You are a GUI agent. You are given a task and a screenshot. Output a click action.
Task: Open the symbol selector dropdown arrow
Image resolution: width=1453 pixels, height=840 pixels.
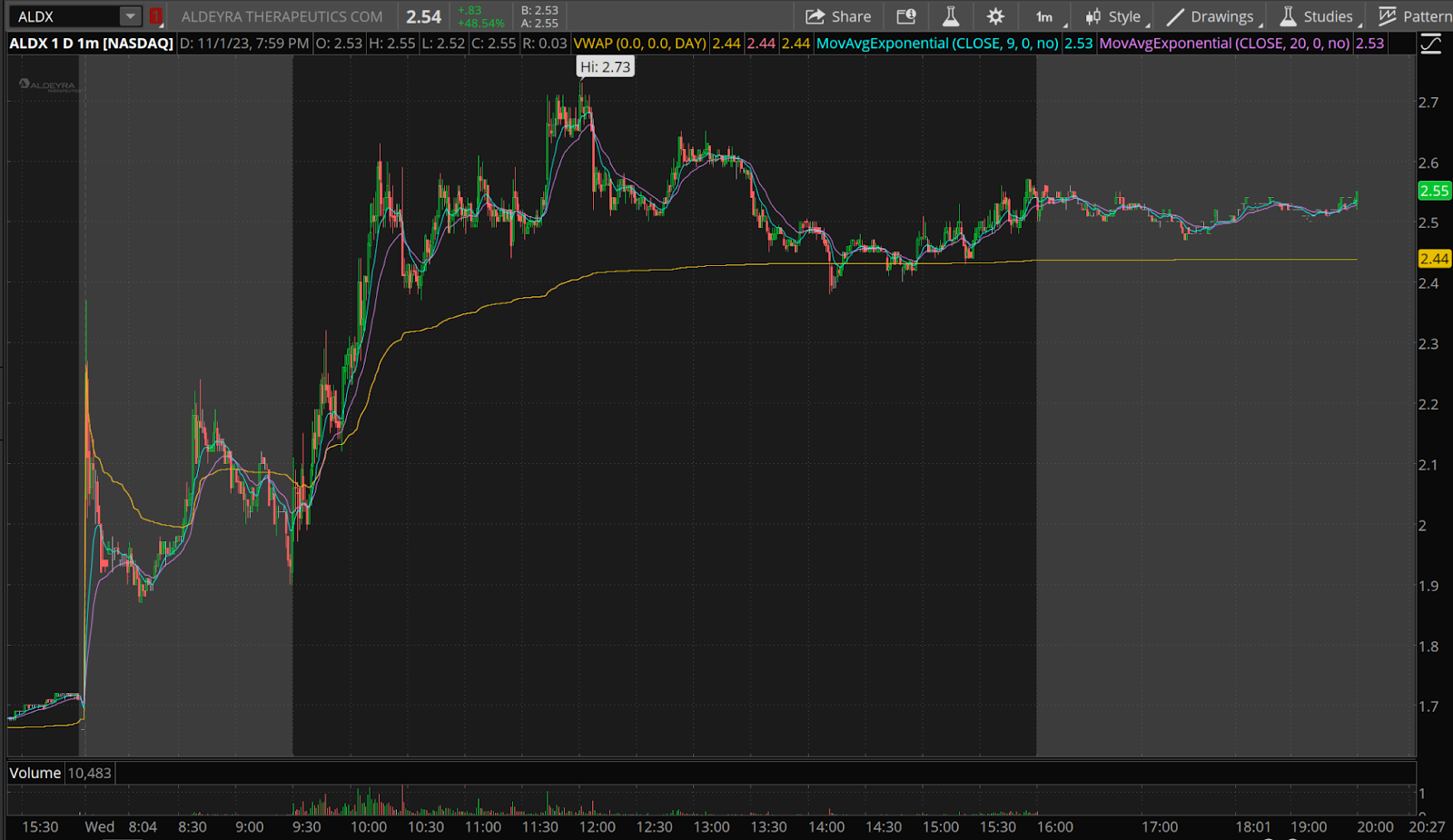(131, 16)
